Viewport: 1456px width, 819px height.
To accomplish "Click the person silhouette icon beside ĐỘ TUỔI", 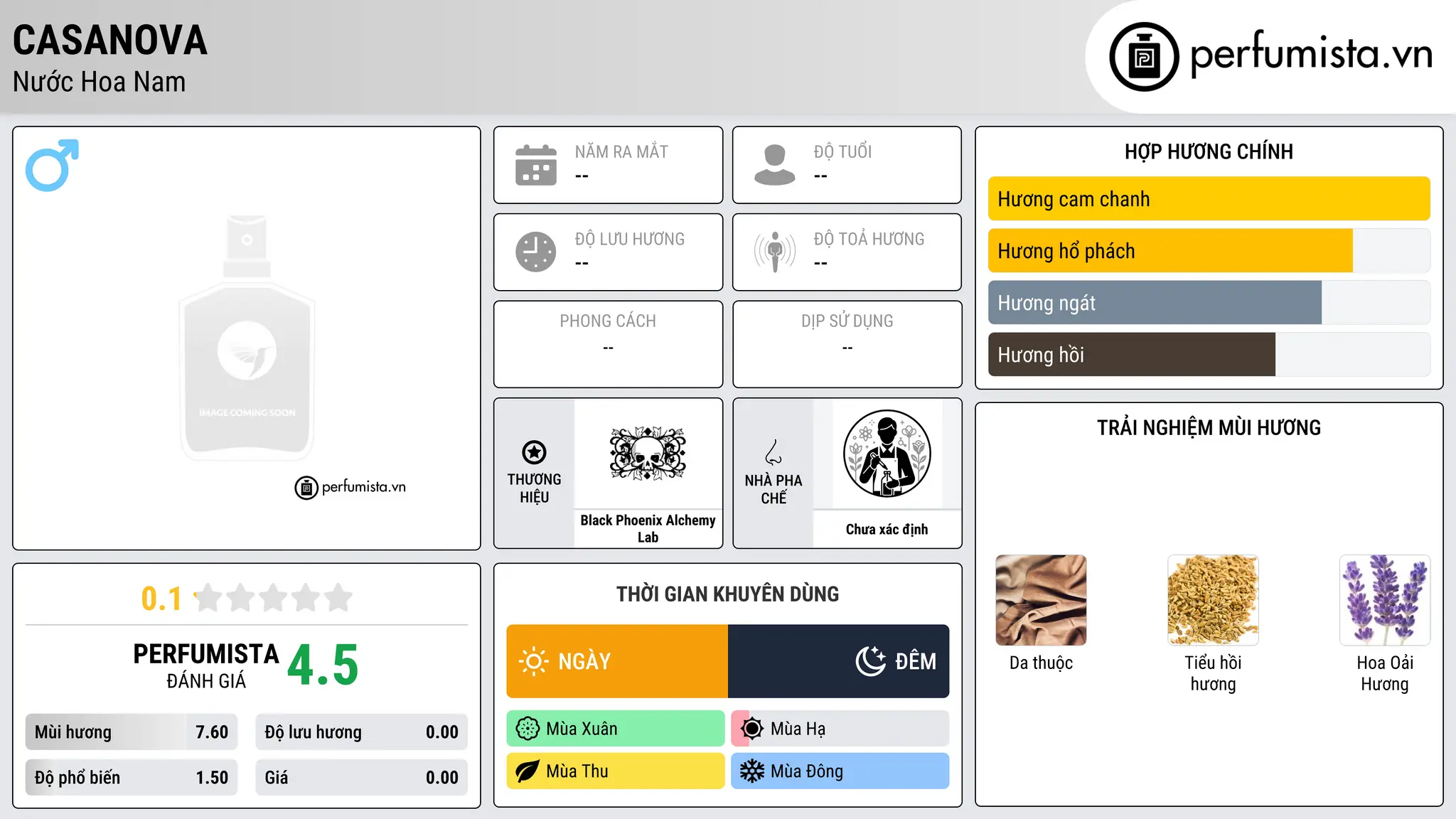I will click(775, 165).
